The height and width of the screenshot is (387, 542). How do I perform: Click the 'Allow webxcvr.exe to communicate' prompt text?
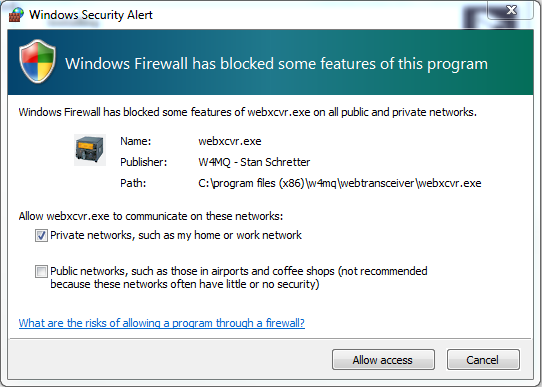coord(151,216)
